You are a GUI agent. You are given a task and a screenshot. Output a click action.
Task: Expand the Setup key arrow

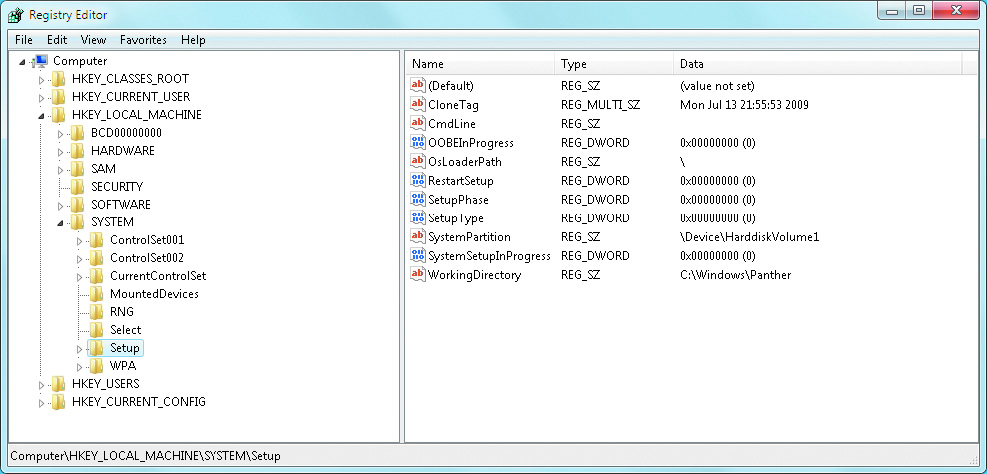[x=79, y=348]
